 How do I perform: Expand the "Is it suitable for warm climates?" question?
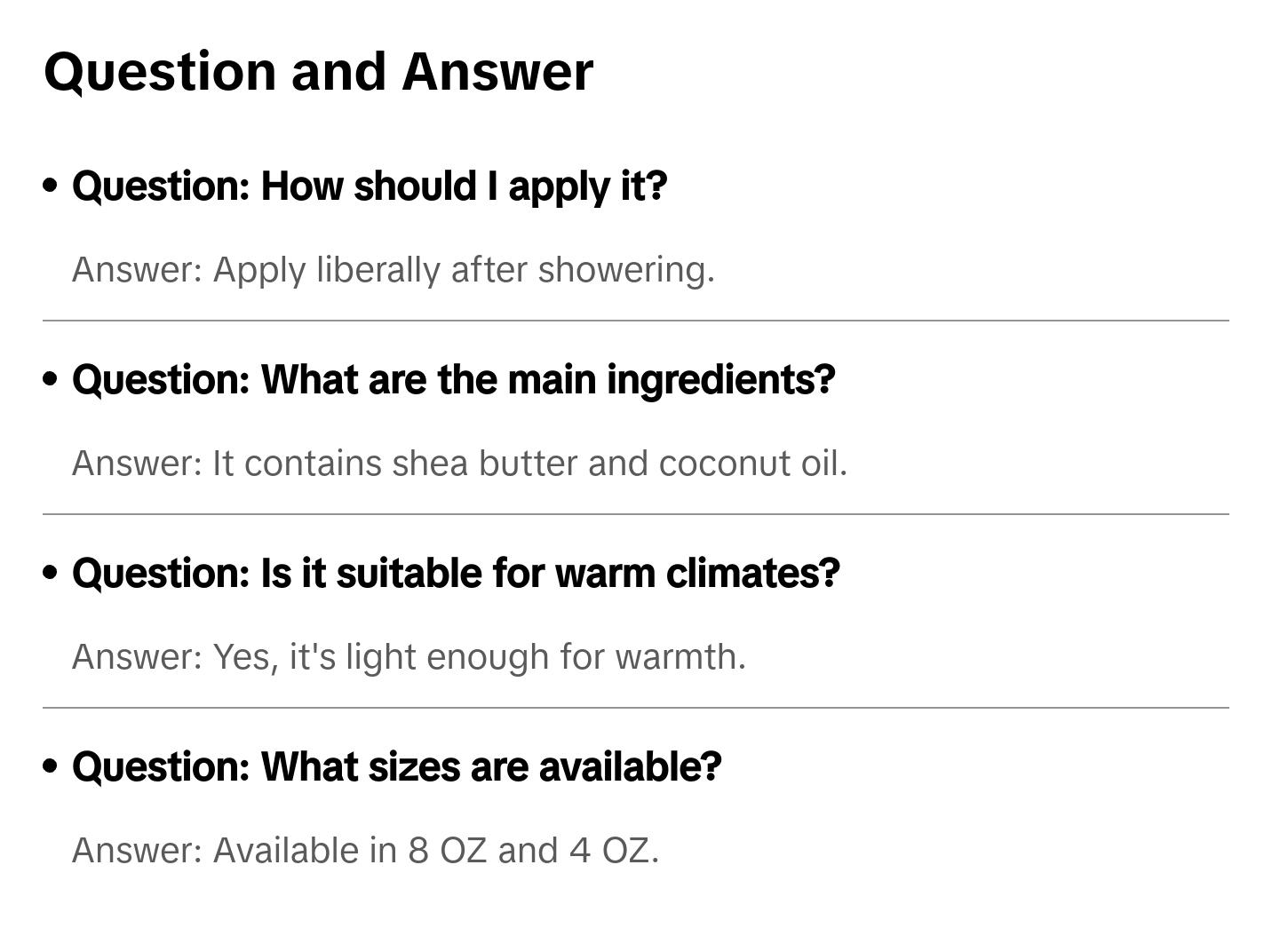pyautogui.click(x=455, y=574)
